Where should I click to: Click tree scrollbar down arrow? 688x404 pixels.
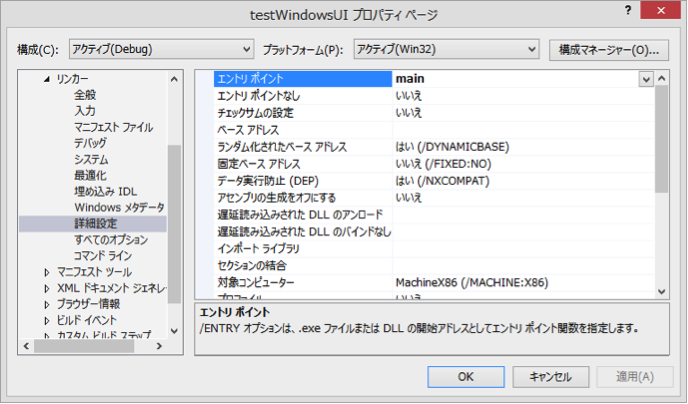coord(174,331)
